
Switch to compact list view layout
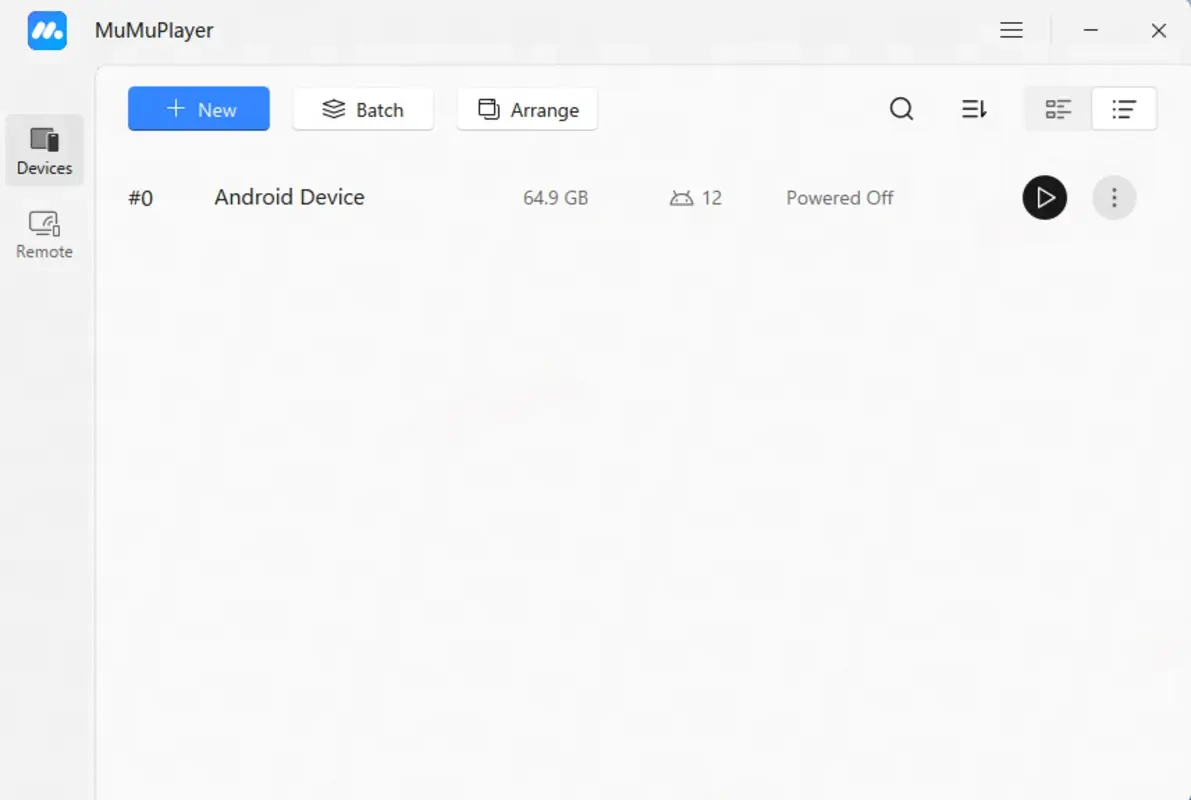tap(1124, 108)
